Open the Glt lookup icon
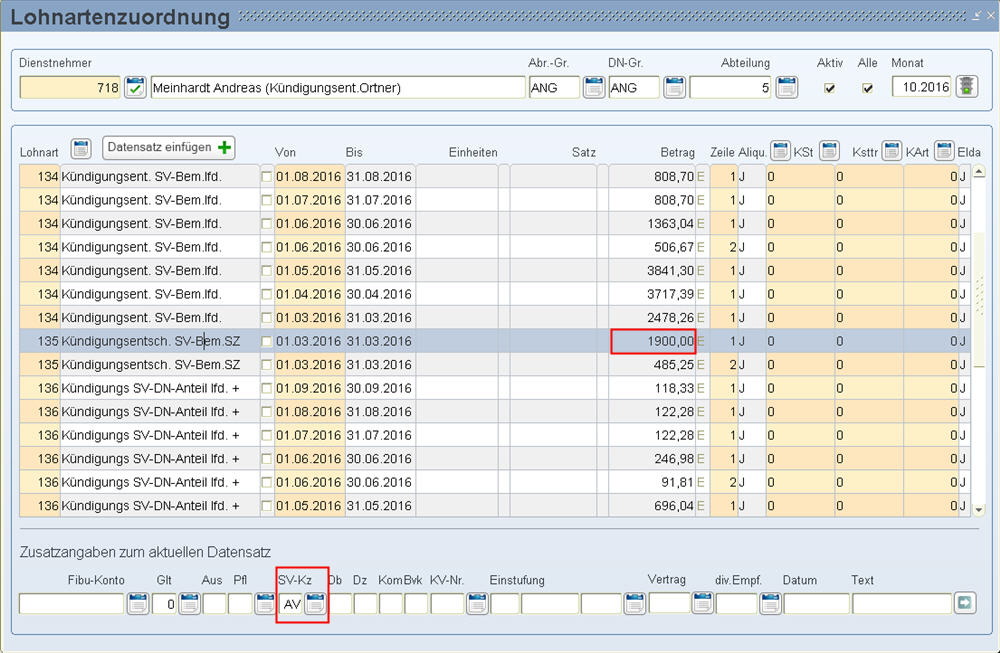This screenshot has height=653, width=1000. click(x=189, y=603)
